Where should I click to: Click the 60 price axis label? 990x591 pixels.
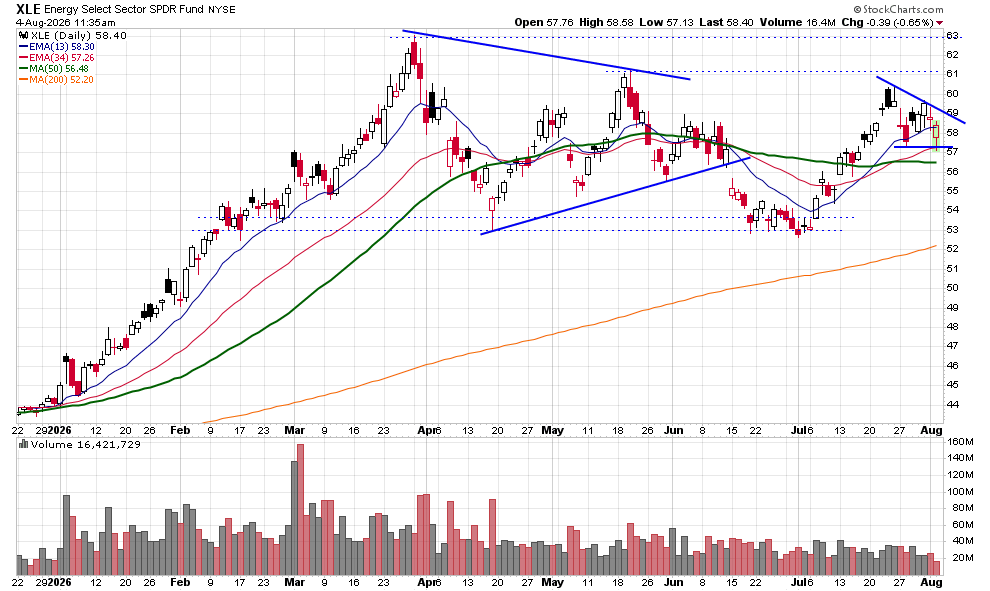(x=952, y=93)
